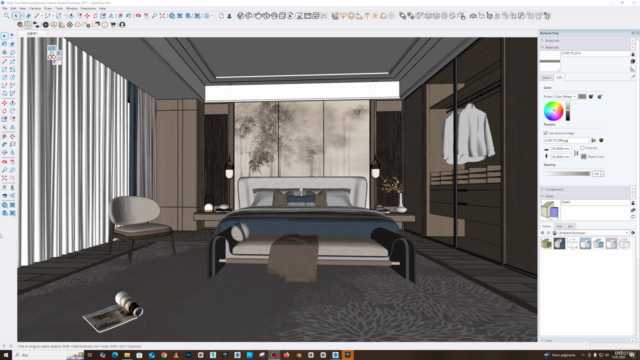Click the Search magnifier in top toolbar
The height and width of the screenshot is (360, 640).
pos(7,16)
